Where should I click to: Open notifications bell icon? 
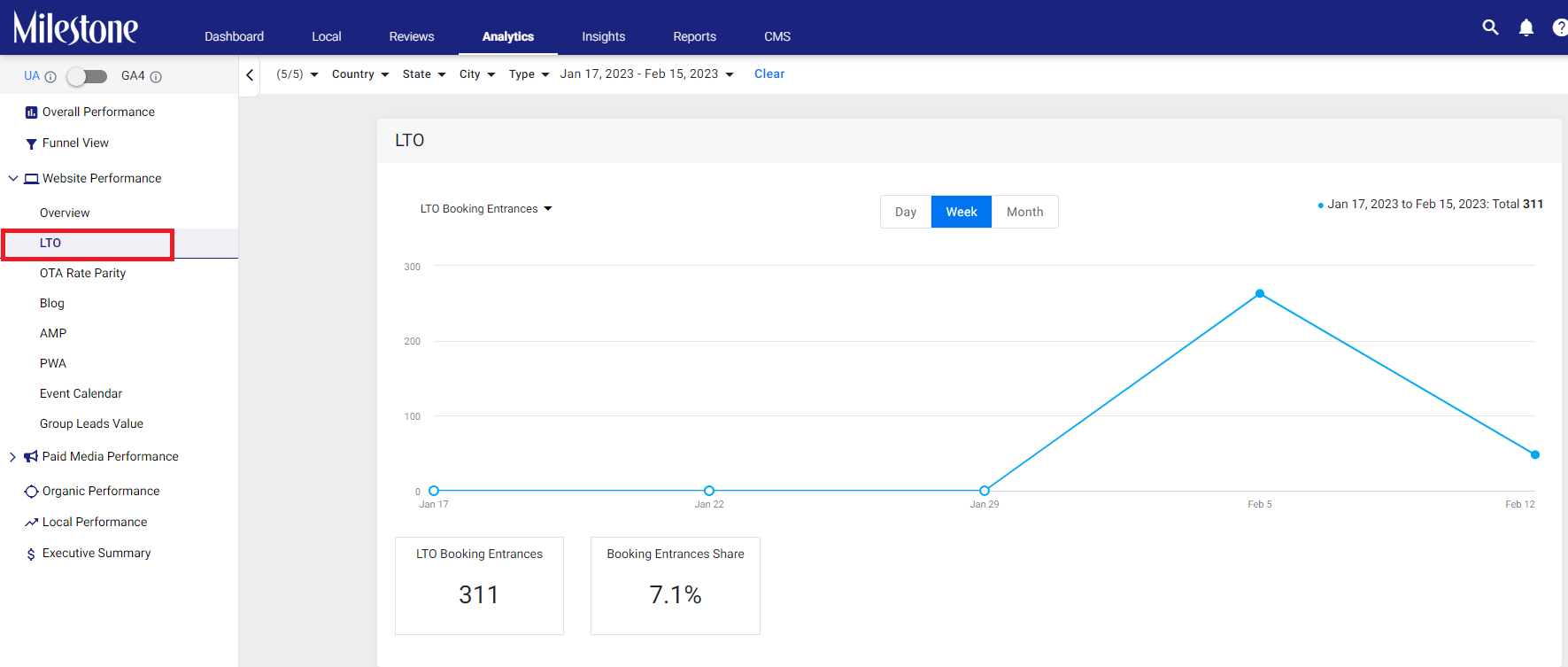coord(1526,27)
